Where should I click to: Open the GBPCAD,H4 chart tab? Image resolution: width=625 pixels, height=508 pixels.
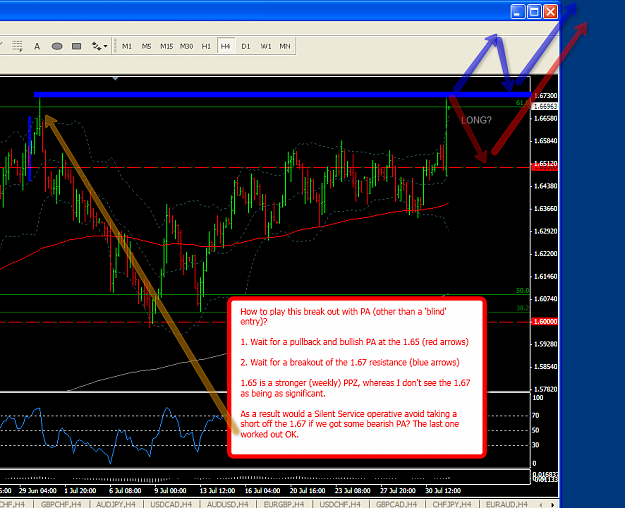(396, 504)
